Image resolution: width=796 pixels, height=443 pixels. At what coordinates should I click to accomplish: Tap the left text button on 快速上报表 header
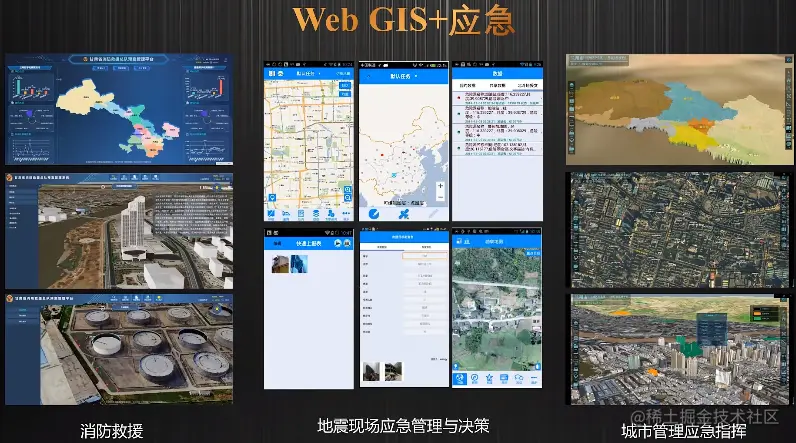[x=277, y=244]
